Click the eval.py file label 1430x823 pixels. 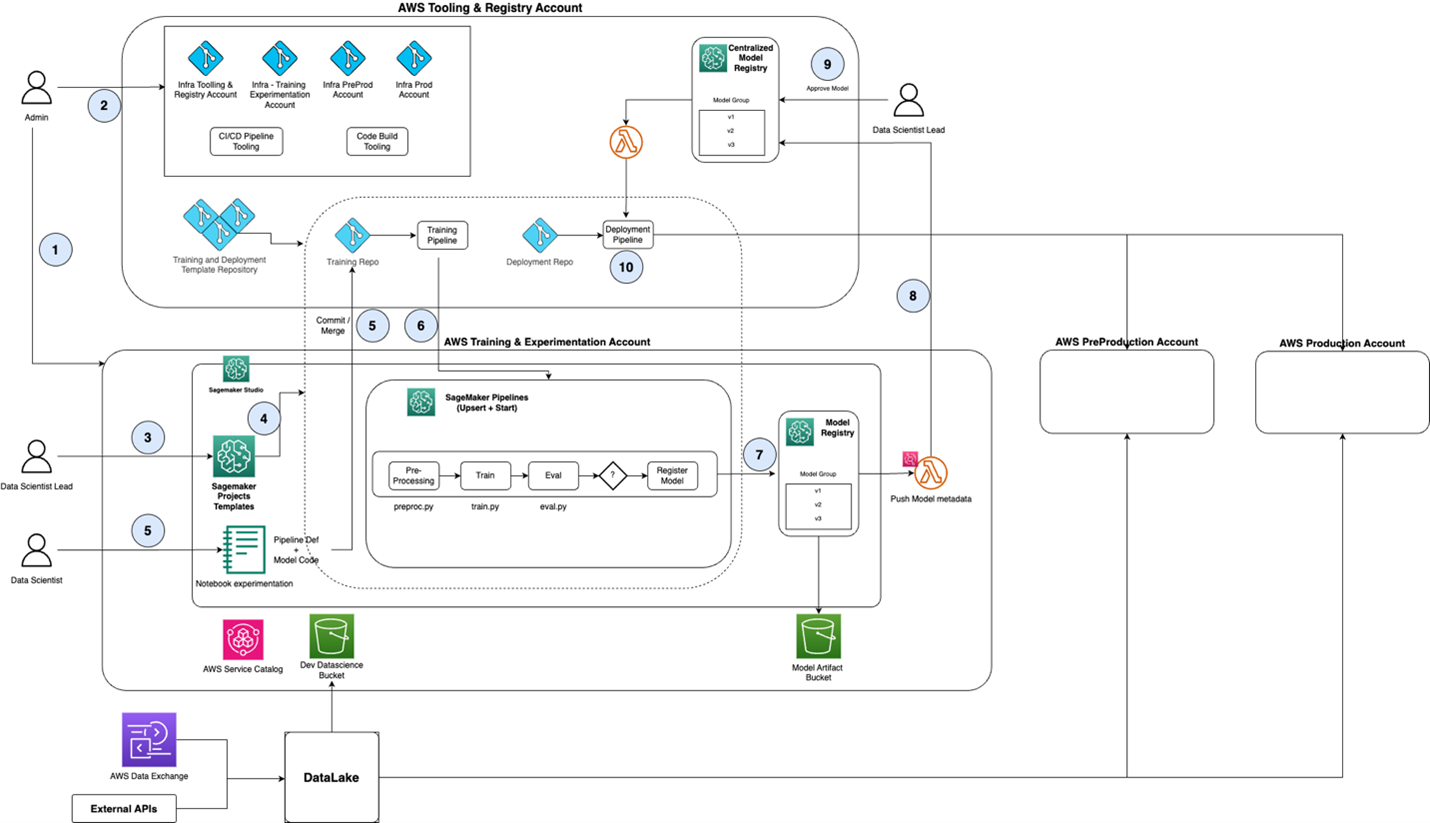click(x=551, y=507)
